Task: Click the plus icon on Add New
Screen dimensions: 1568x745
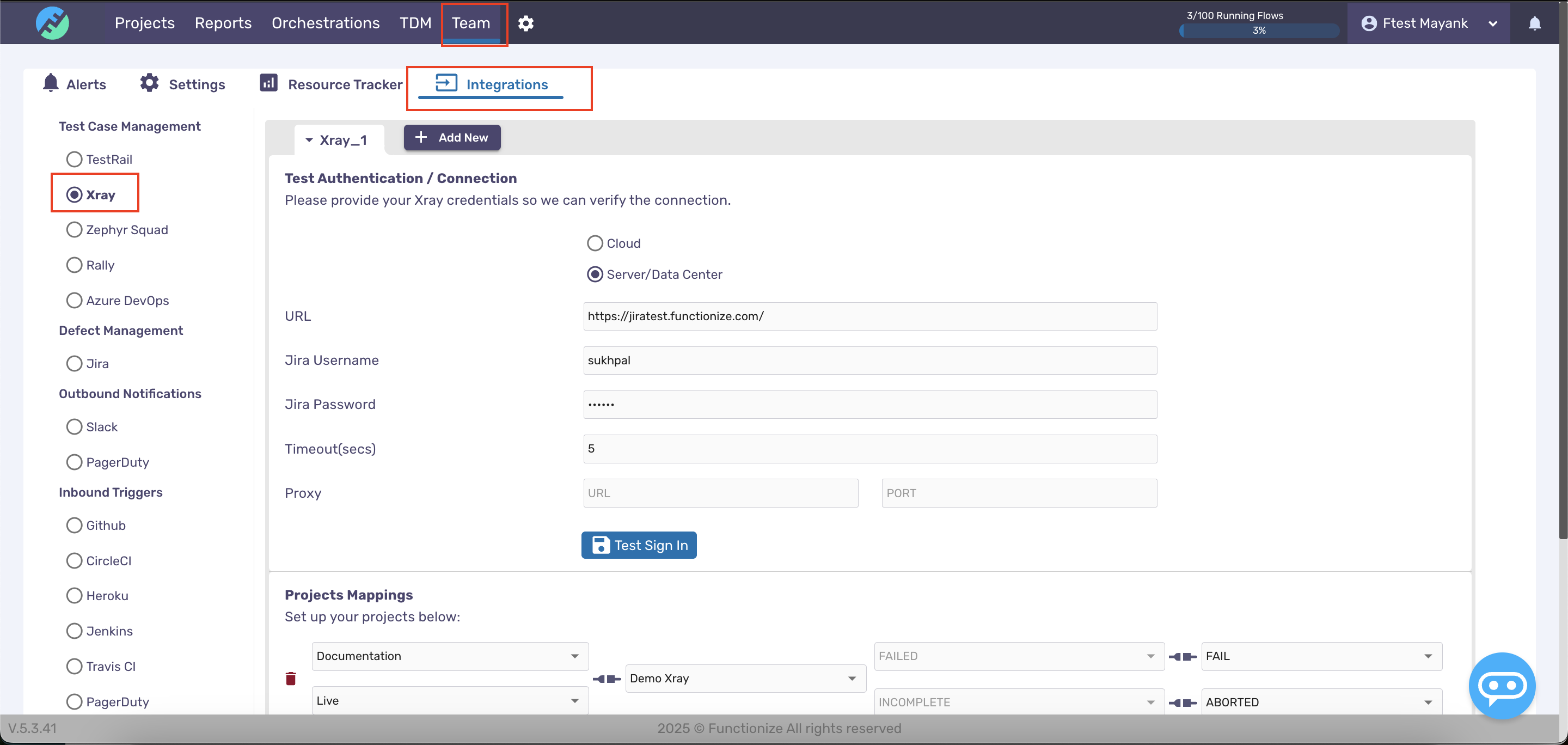Action: (x=421, y=137)
